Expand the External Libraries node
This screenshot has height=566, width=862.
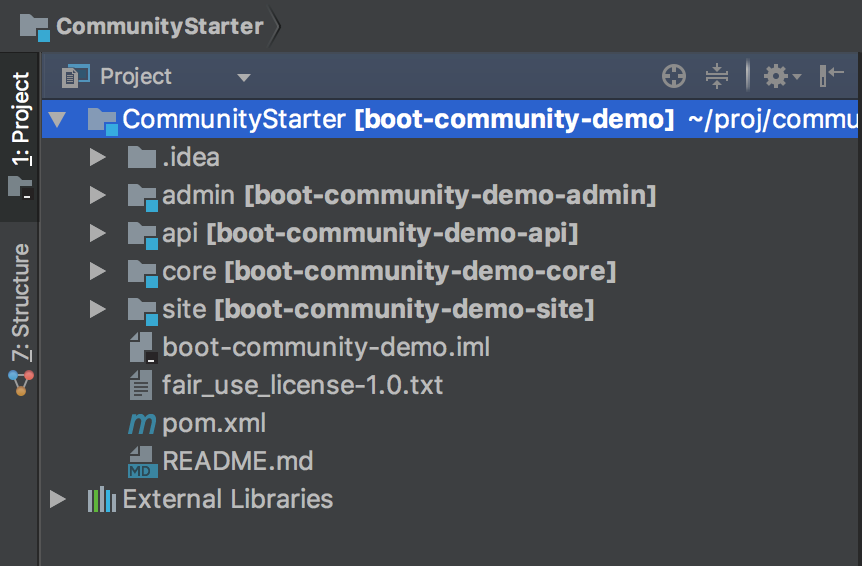coord(58,500)
